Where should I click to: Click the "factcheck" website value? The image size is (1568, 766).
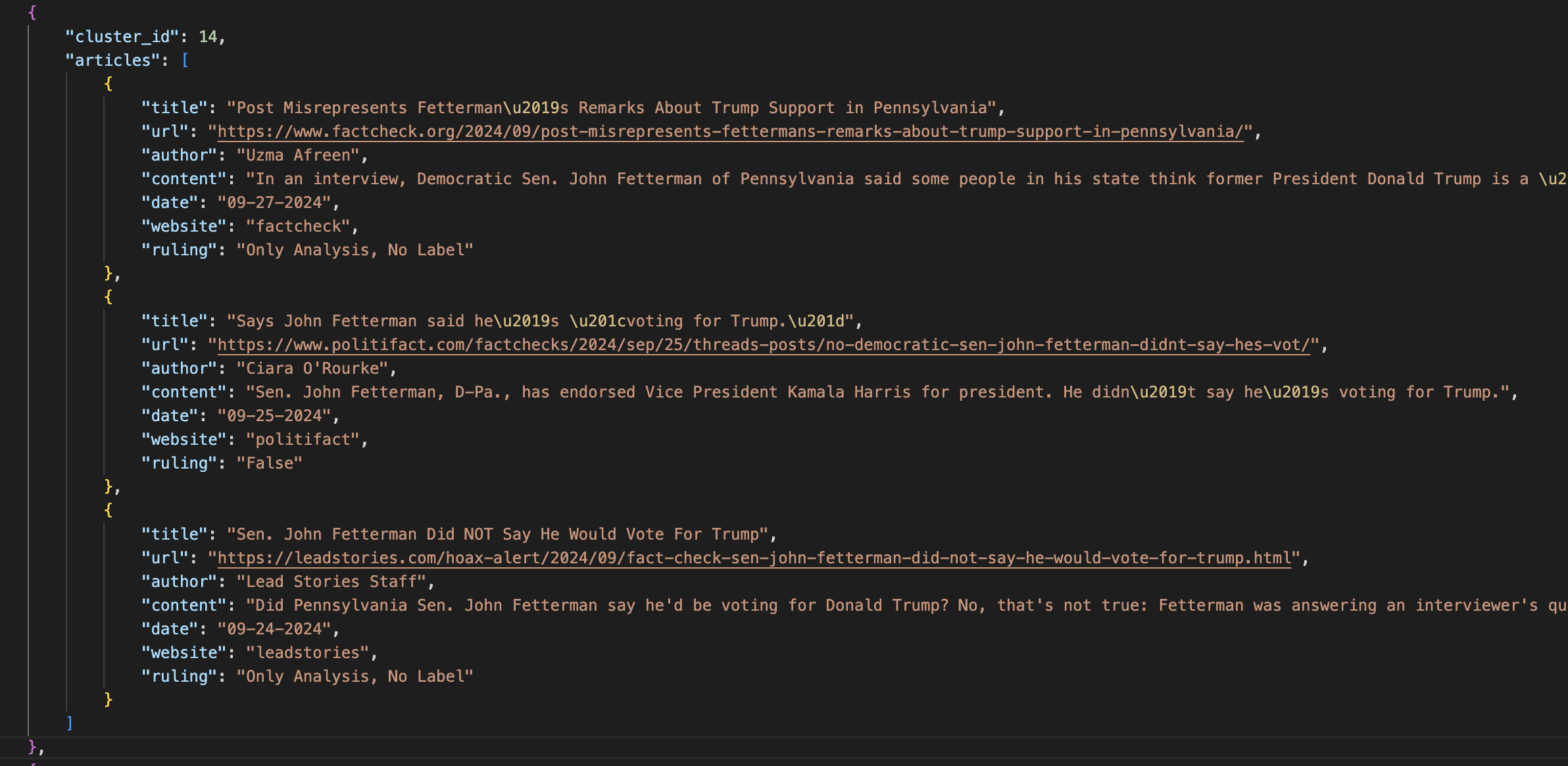click(x=298, y=226)
